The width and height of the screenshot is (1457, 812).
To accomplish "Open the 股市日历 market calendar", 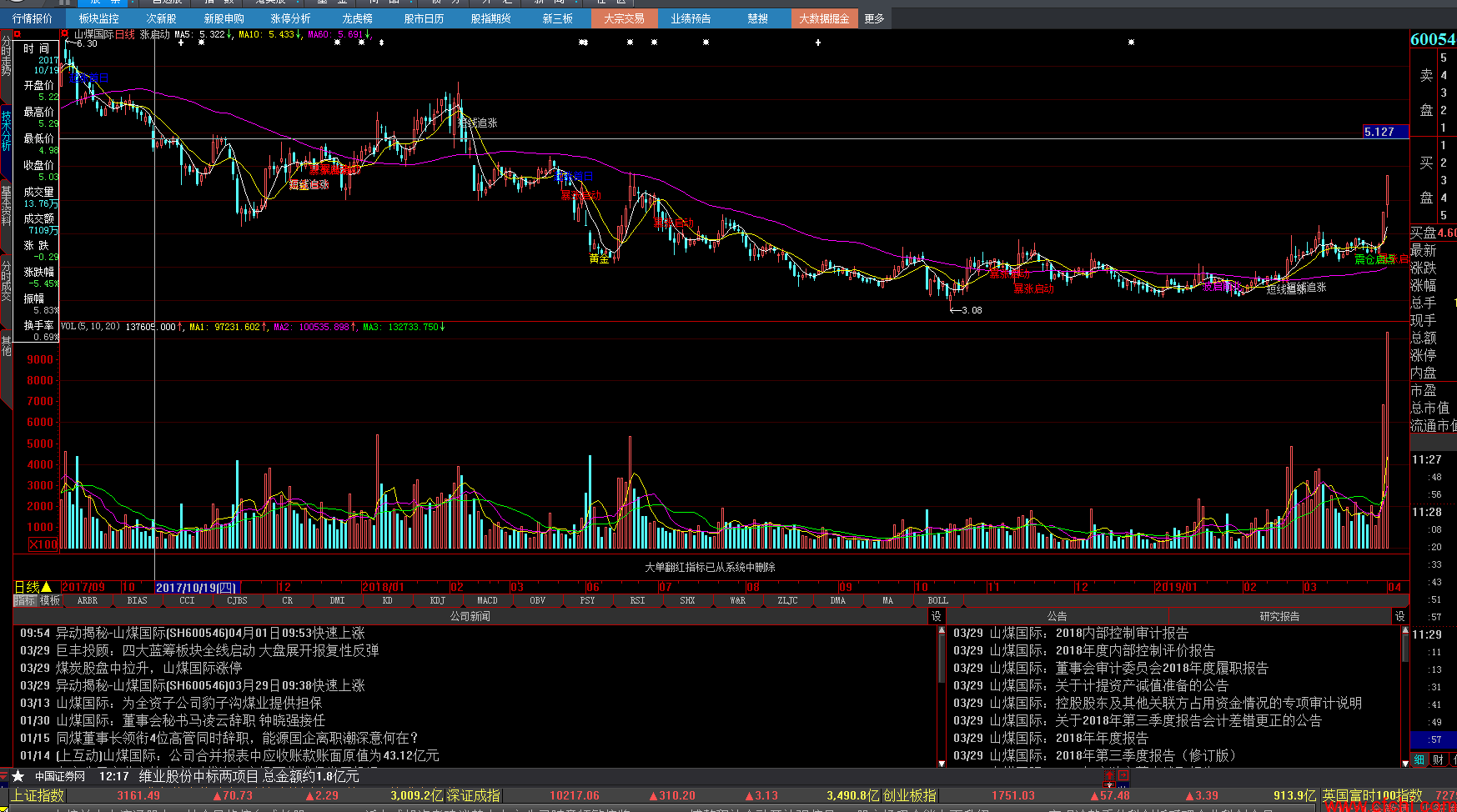I will point(424,18).
